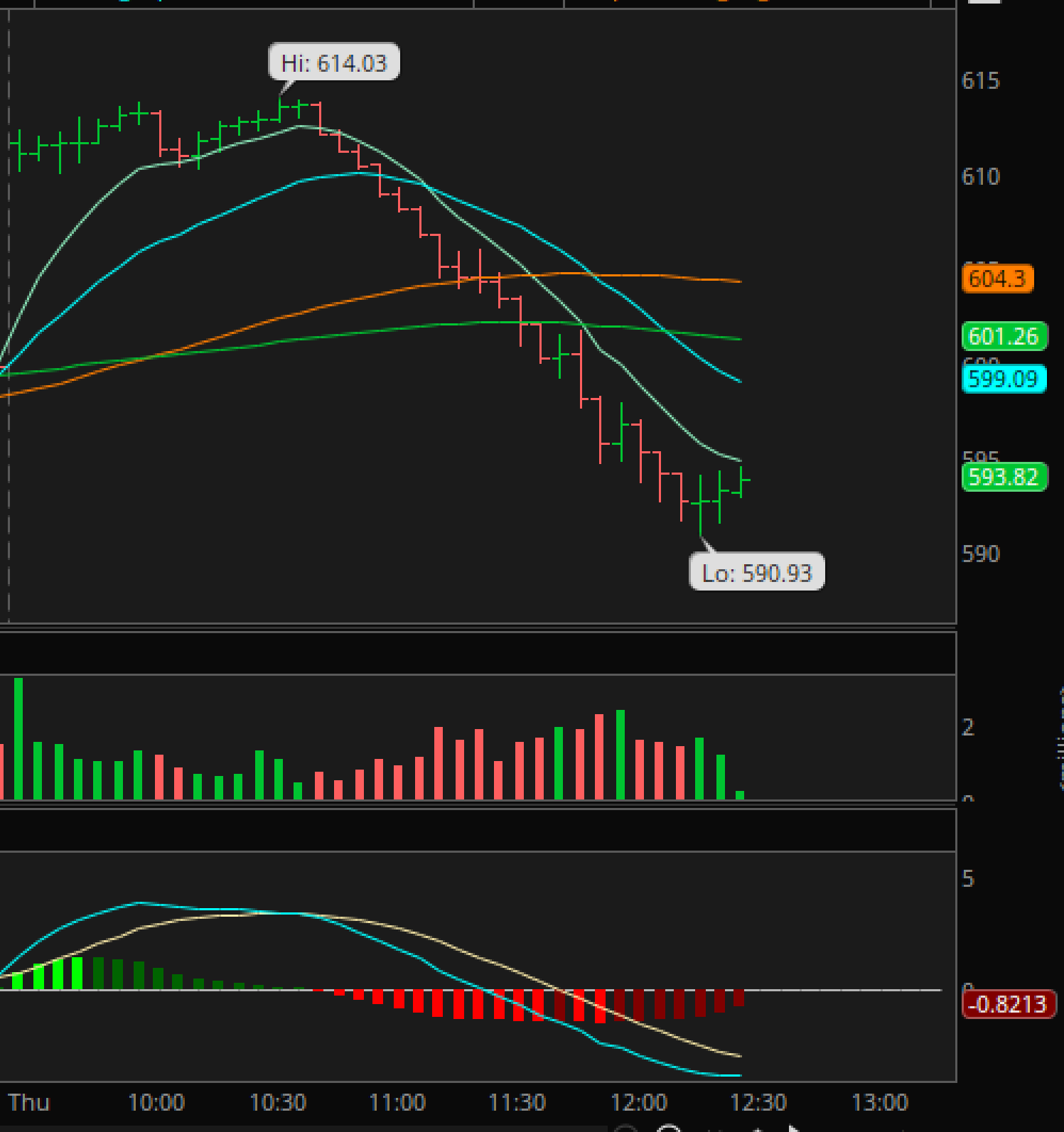Viewport: 1064px width, 1132px height.
Task: Click the Hi: 614.03 price bubble
Action: [333, 63]
